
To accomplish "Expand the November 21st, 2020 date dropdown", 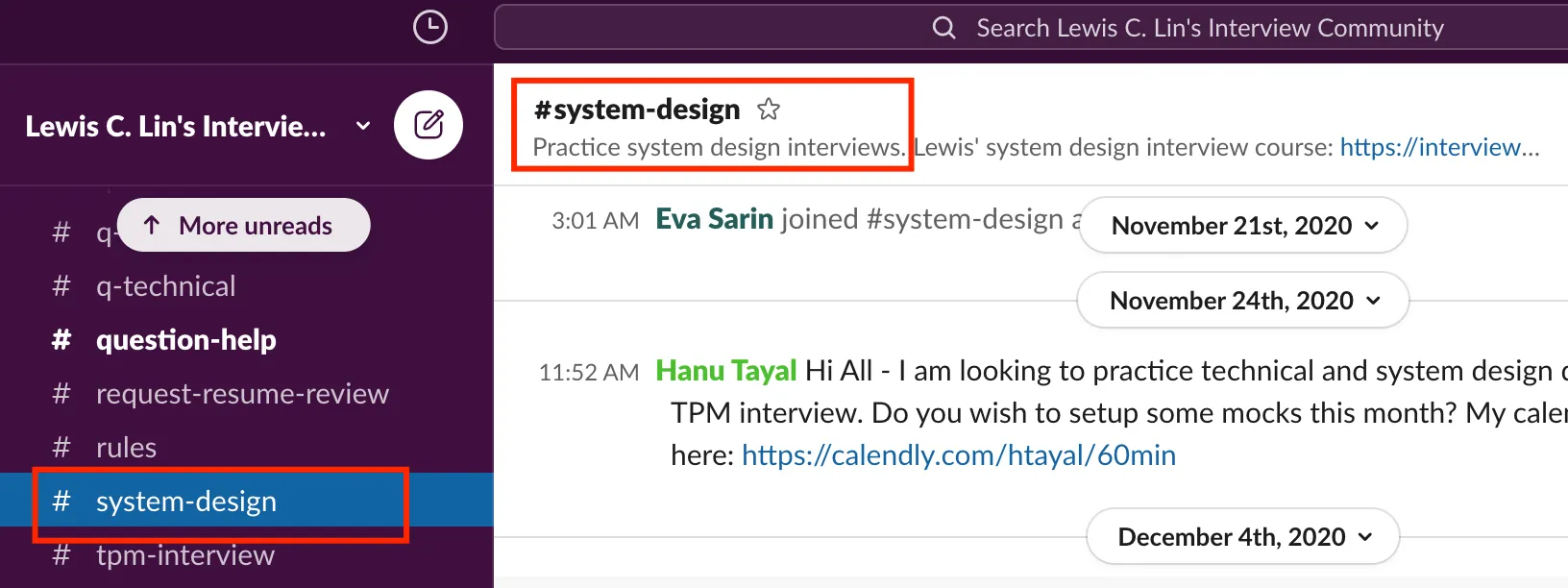I will [1243, 226].
